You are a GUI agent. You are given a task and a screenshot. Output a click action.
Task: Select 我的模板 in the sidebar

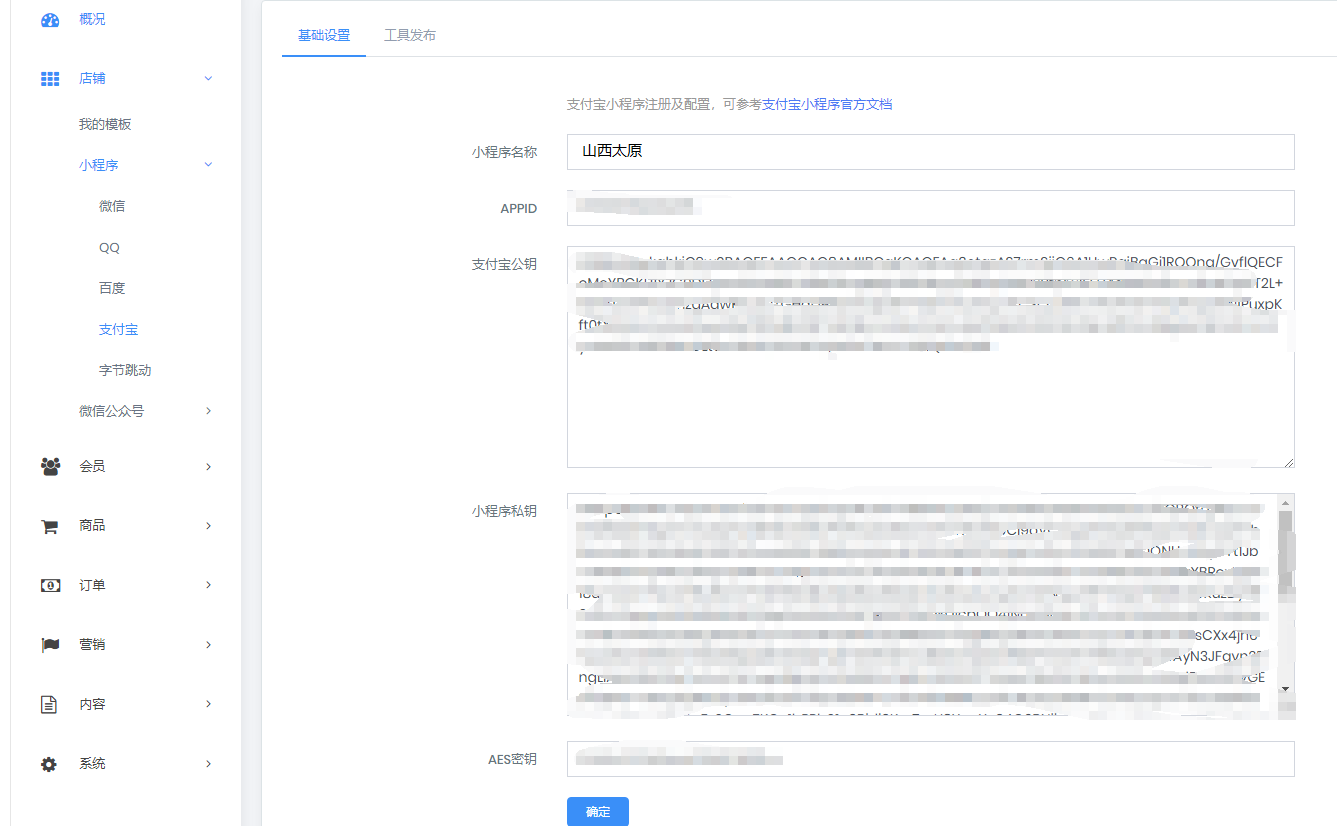pos(105,124)
